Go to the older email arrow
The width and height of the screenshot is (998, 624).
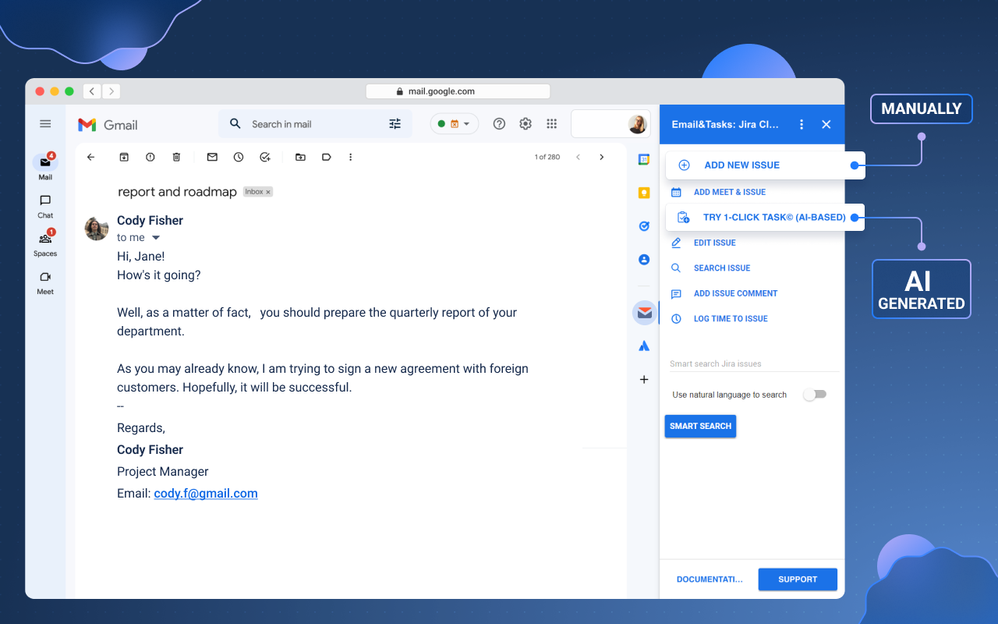click(x=601, y=157)
